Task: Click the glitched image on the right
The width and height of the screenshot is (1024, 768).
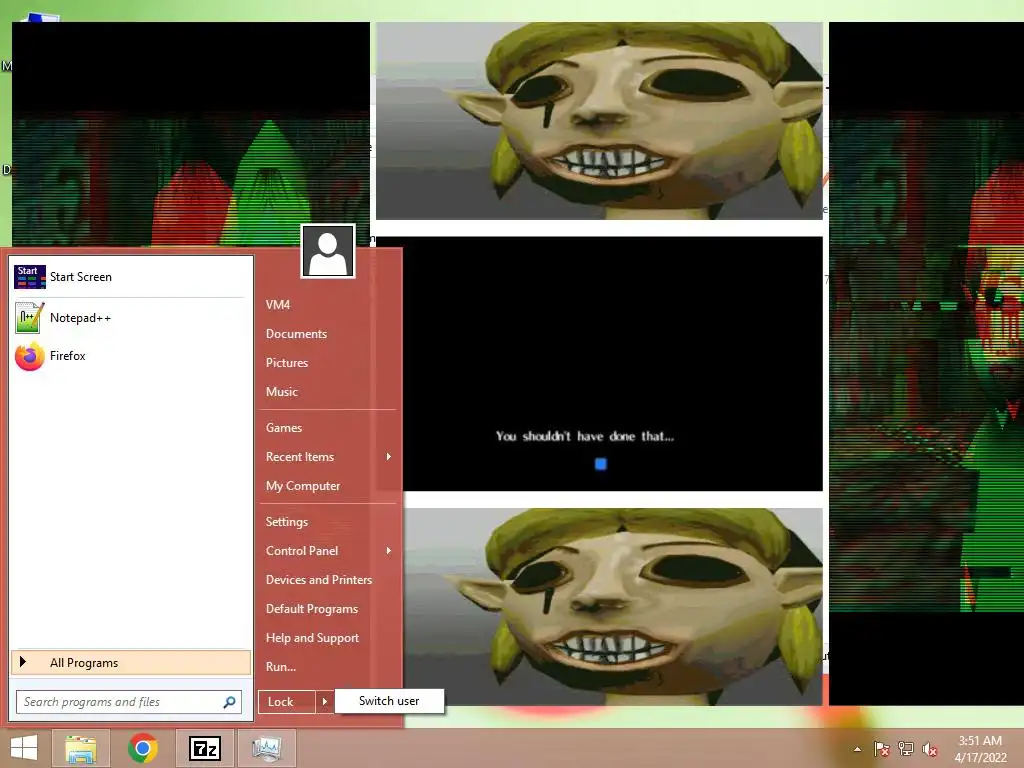Action: (927, 363)
